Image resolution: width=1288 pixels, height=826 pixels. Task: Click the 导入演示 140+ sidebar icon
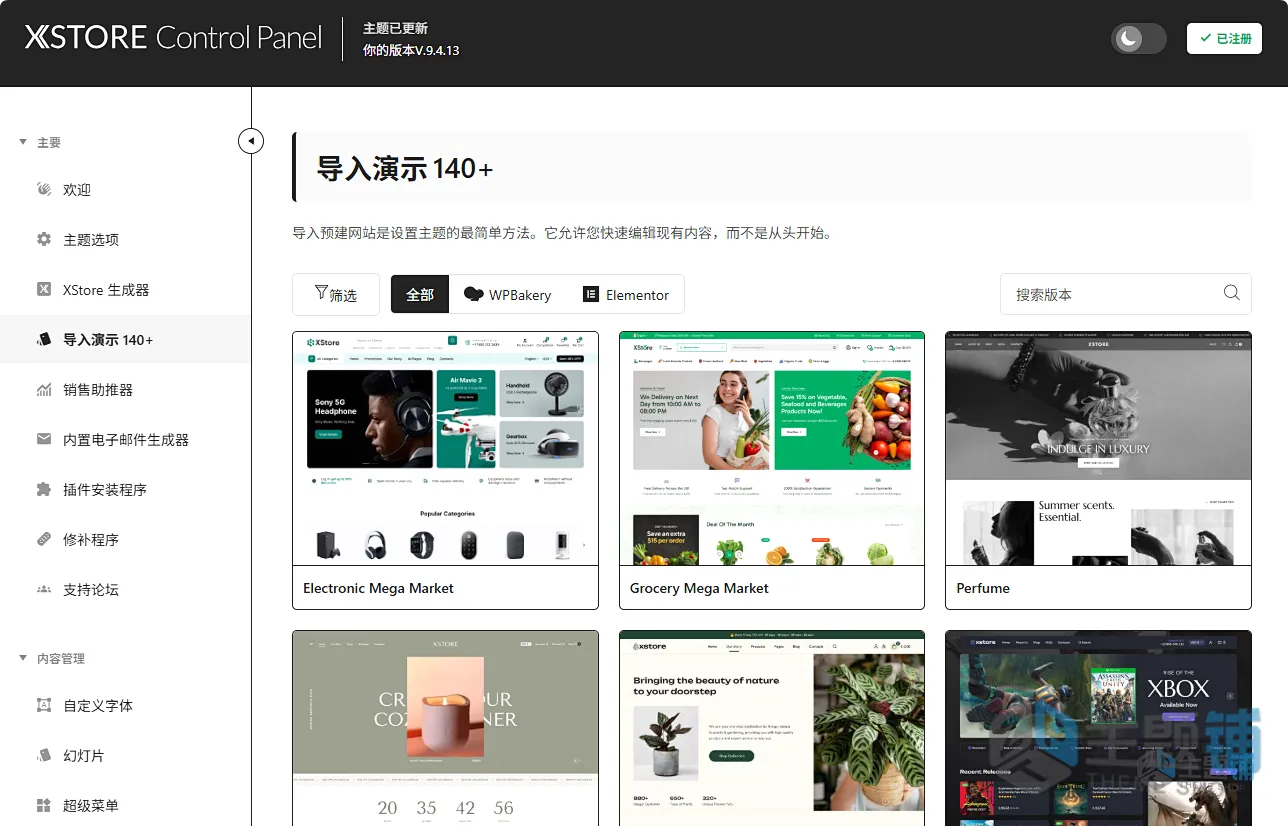(x=44, y=339)
